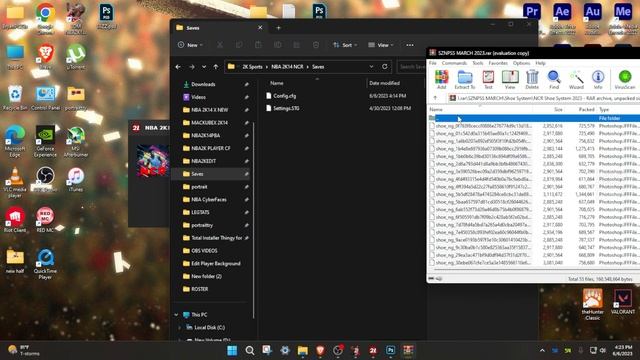640x360 pixels.
Task: Click the Premiere Pro desktop icon
Action: [x=532, y=11]
